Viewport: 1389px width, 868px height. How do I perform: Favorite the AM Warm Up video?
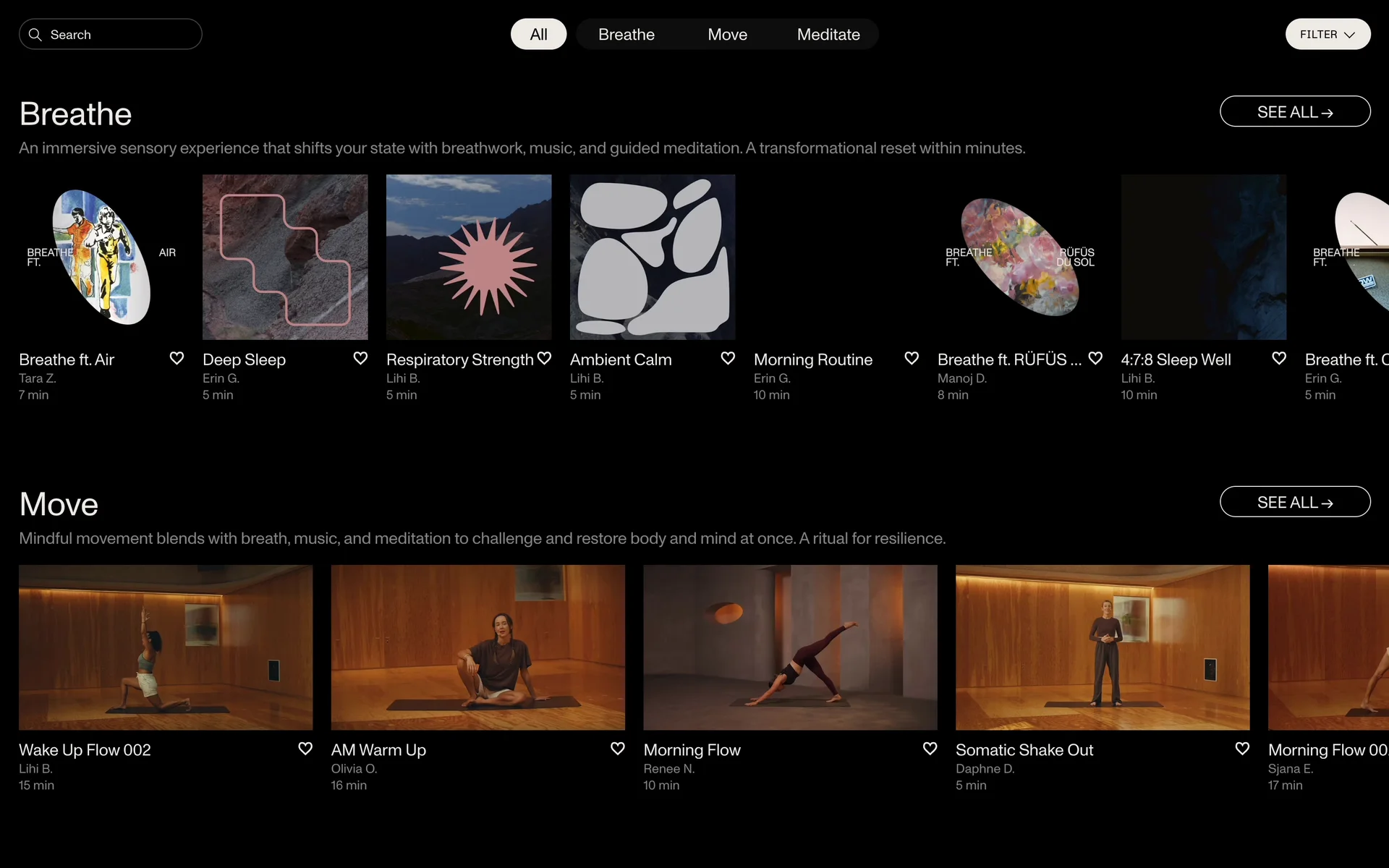617,749
